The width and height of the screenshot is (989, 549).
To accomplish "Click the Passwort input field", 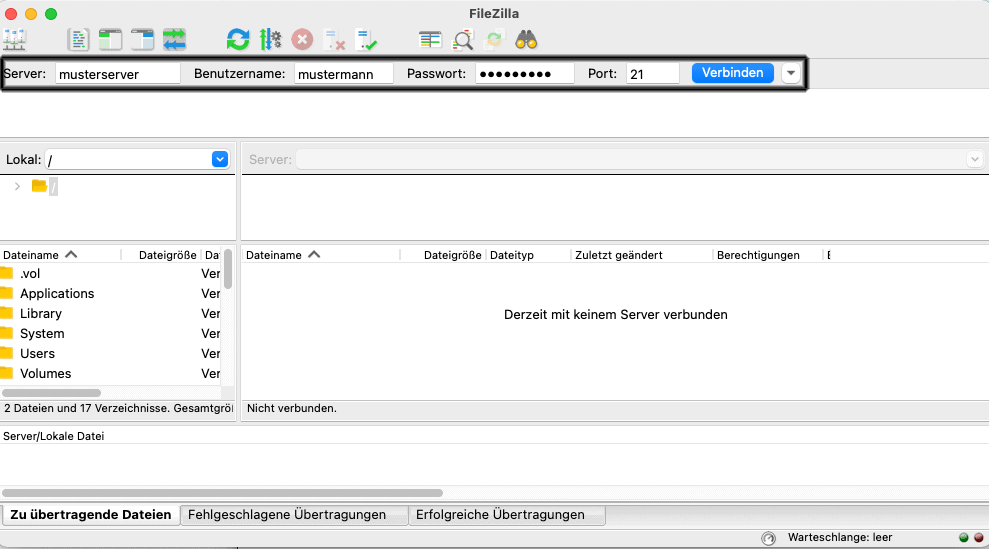I will (x=525, y=74).
